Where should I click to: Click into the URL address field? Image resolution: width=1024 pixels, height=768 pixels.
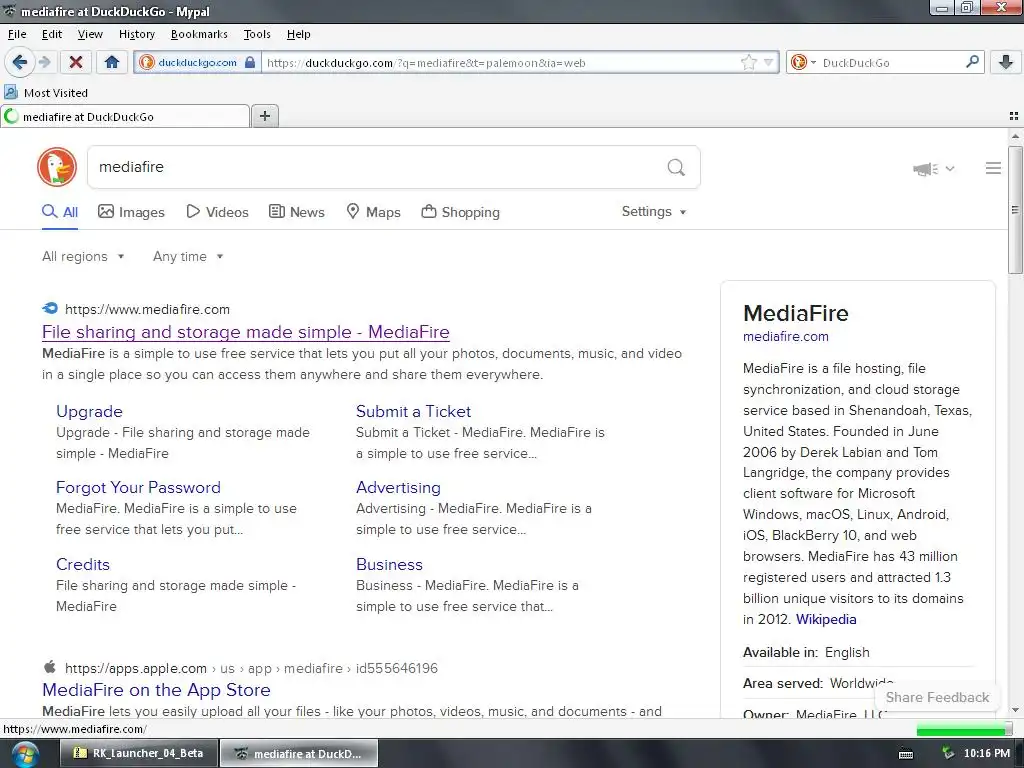500,63
